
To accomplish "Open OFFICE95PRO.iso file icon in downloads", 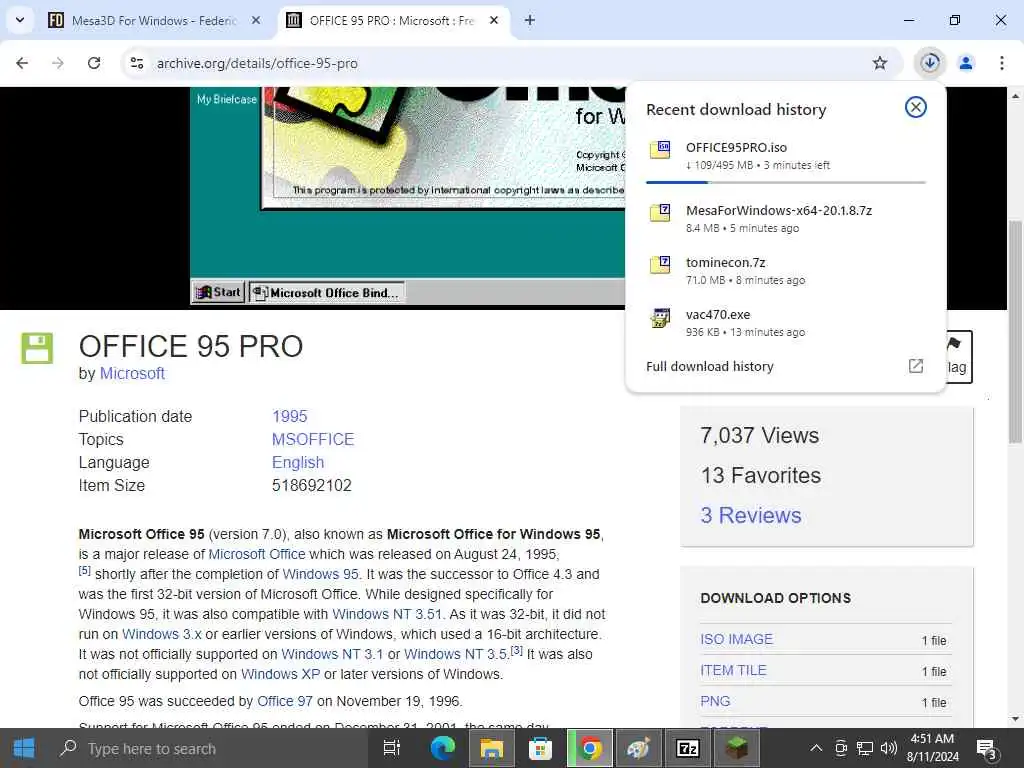I will click(660, 150).
